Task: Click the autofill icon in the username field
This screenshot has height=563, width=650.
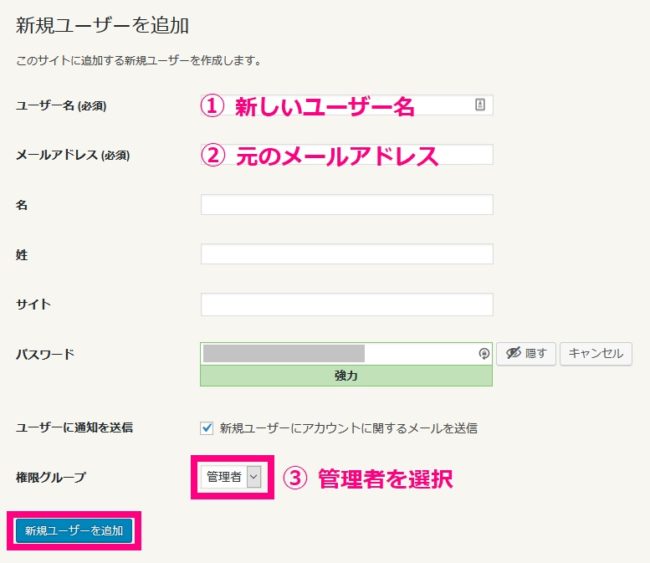Action: [x=480, y=104]
